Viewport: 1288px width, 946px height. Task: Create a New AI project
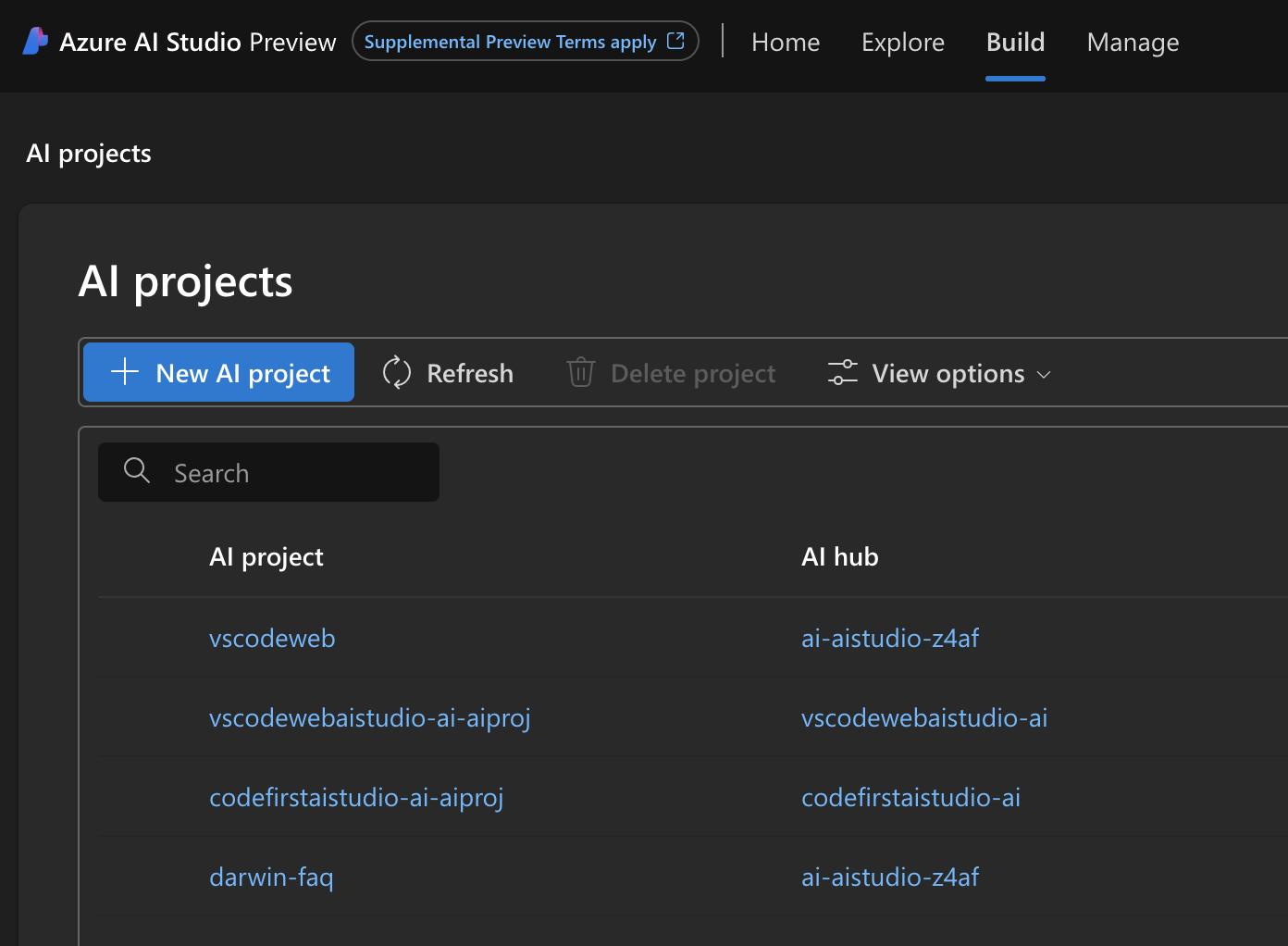218,372
